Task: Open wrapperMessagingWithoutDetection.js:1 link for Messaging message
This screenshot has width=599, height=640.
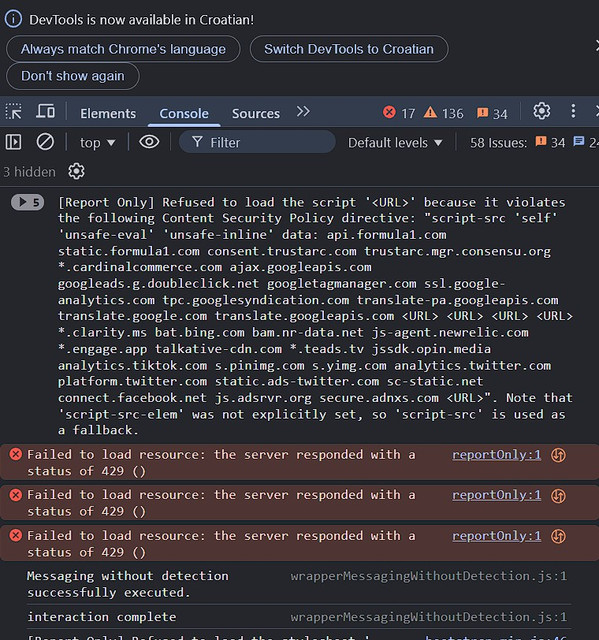Action: tap(428, 576)
